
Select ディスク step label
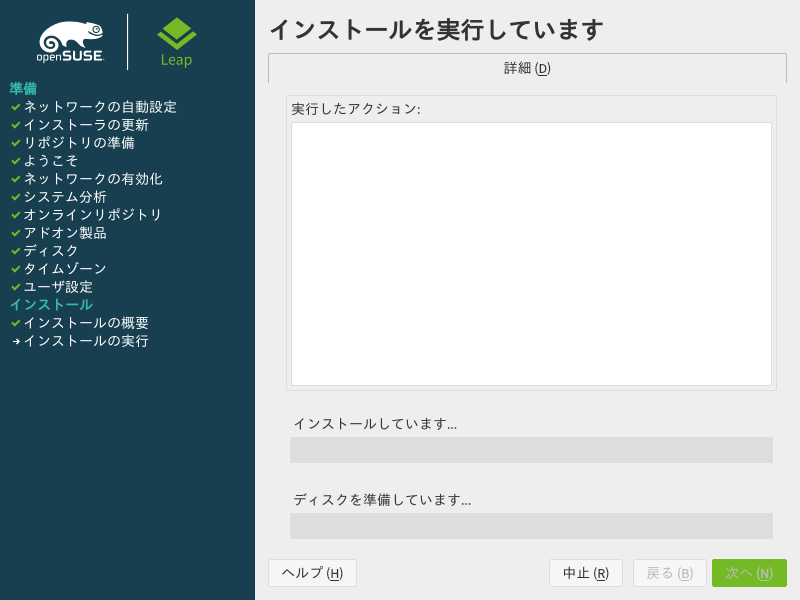[x=51, y=251]
